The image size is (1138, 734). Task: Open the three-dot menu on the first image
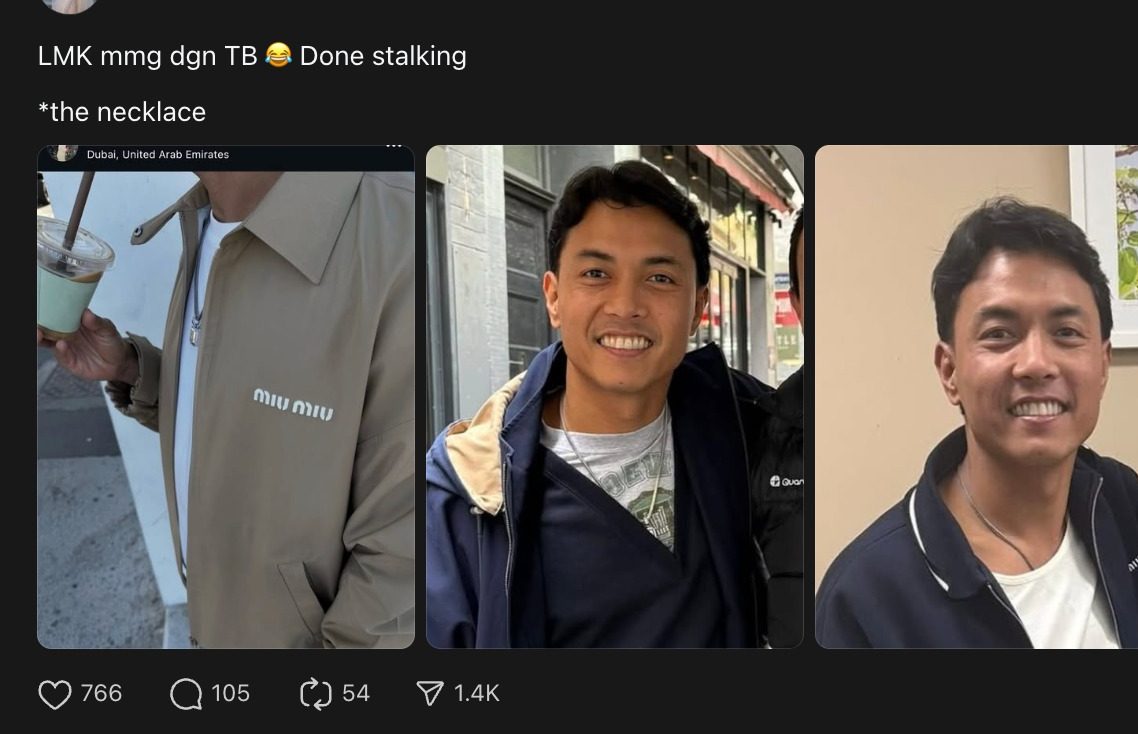[x=393, y=148]
